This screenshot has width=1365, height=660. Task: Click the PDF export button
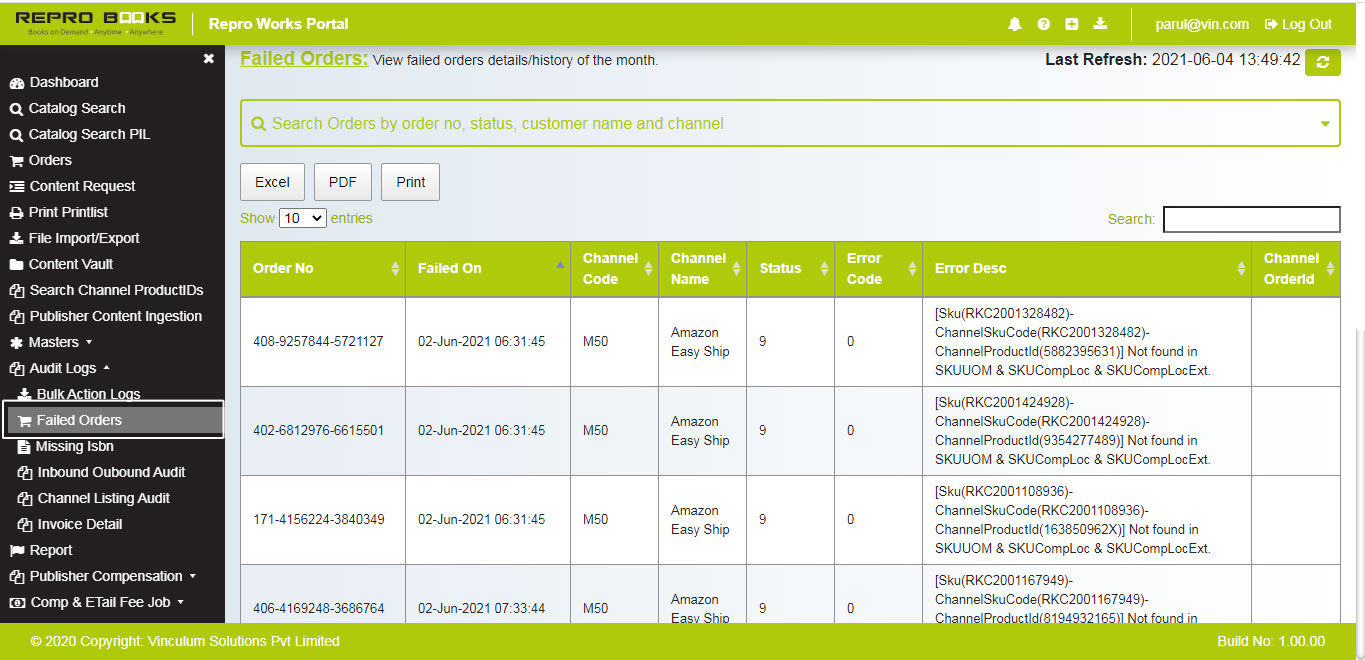[x=342, y=182]
